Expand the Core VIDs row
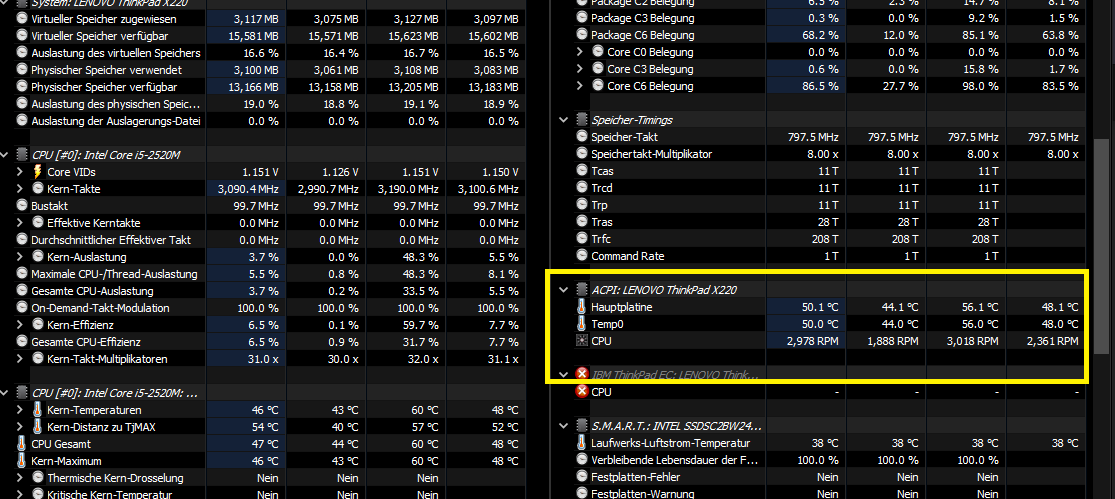Screen dimensions: 1115x499 (x=20, y=172)
